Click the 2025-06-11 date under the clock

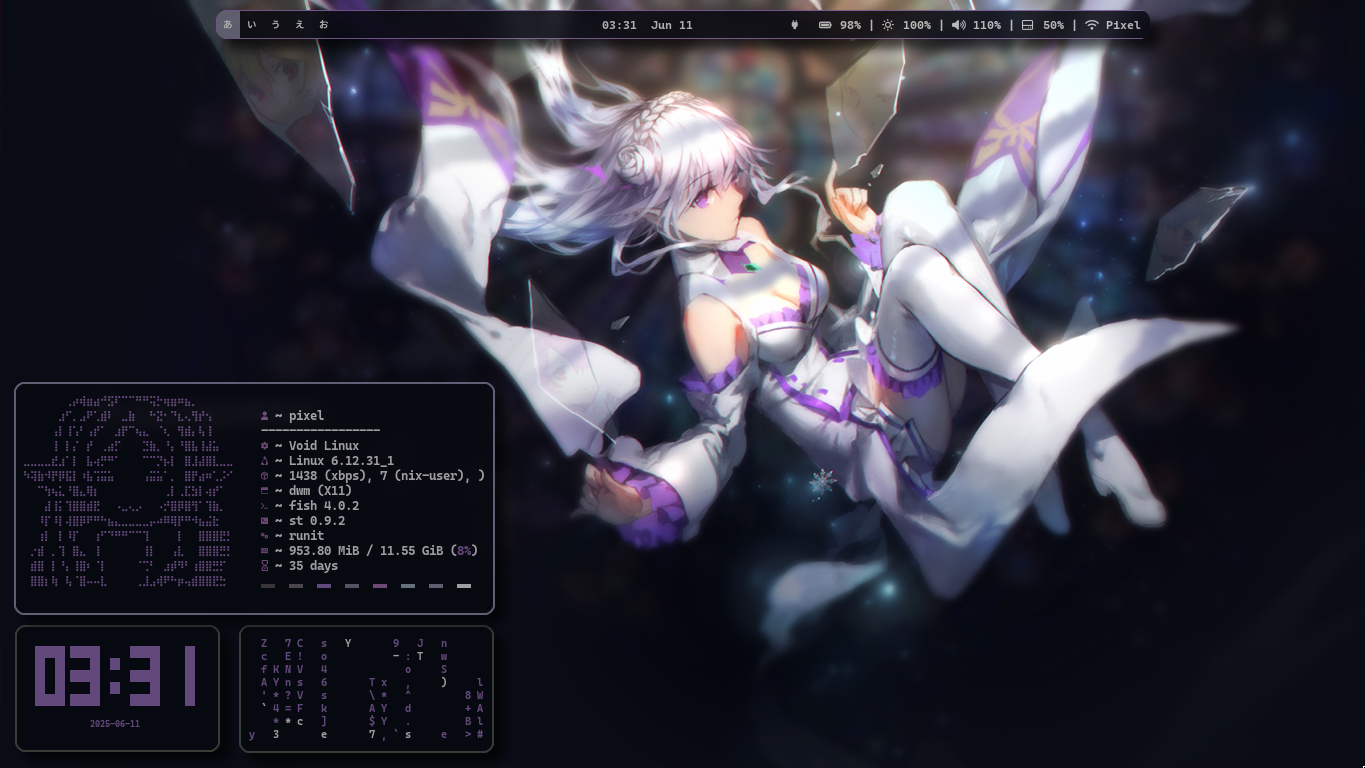[115, 724]
